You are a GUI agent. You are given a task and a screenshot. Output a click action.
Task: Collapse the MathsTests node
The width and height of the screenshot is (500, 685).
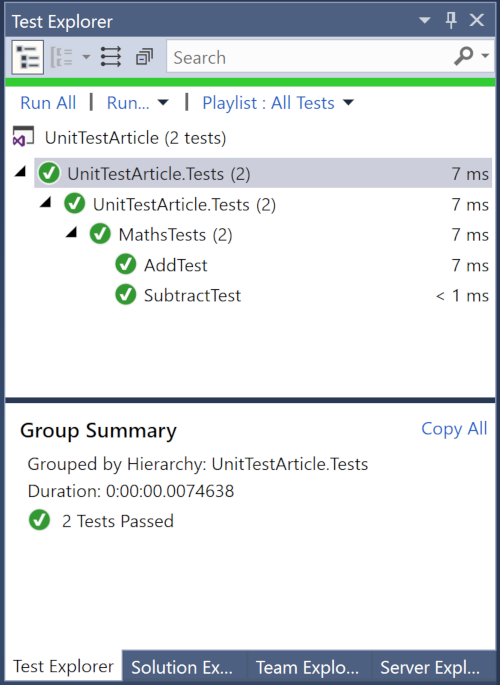(x=72, y=233)
